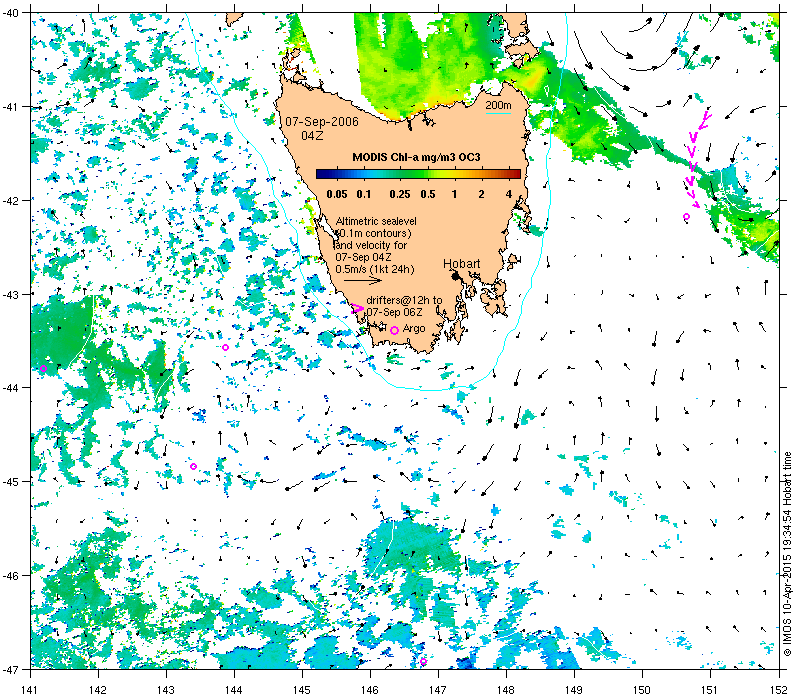This screenshot has height=700, width=800.
Task: Click the 04Z time label under the date
Action: (312, 136)
